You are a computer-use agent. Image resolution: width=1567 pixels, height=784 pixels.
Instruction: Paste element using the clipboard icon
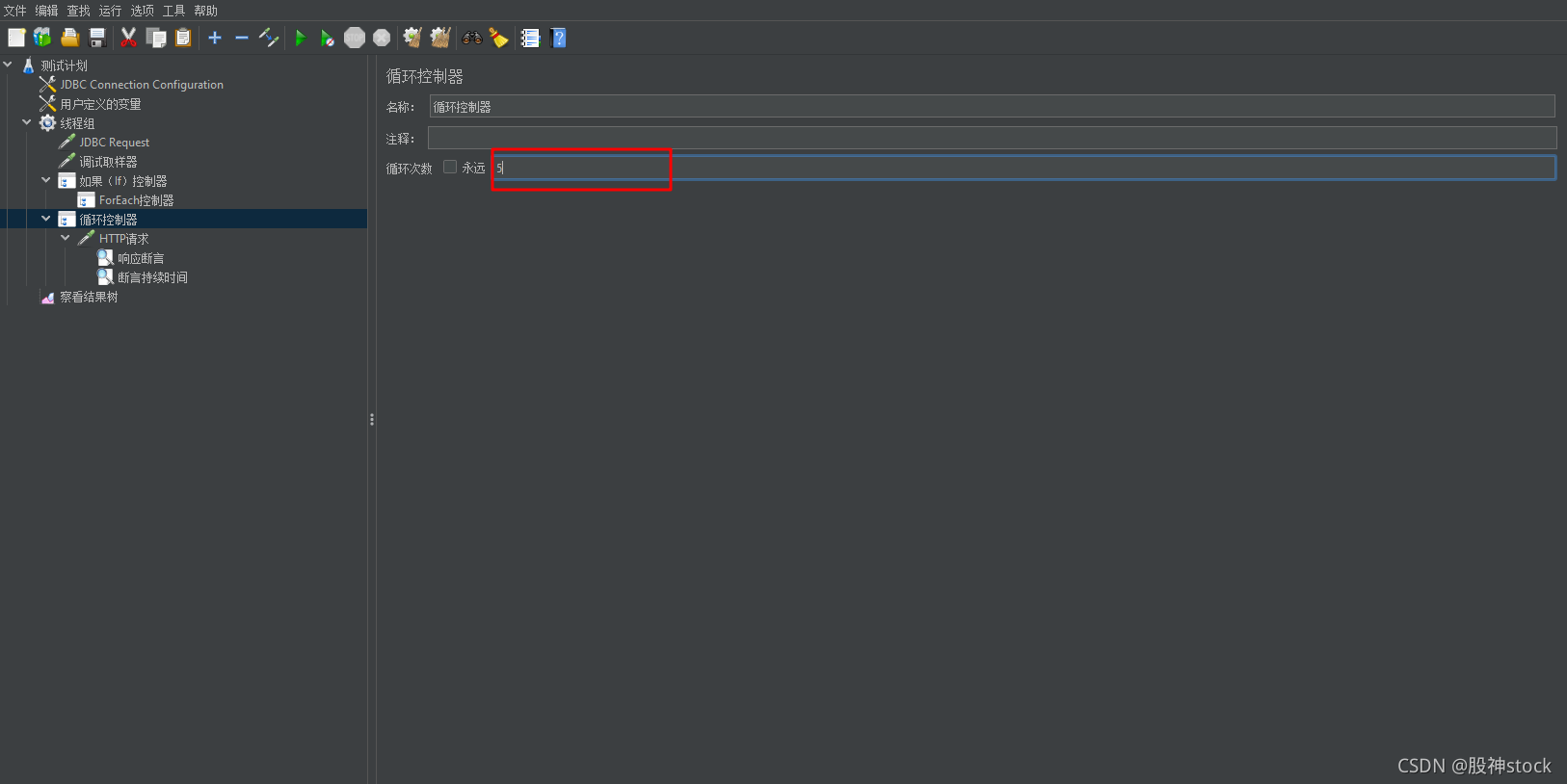point(183,38)
